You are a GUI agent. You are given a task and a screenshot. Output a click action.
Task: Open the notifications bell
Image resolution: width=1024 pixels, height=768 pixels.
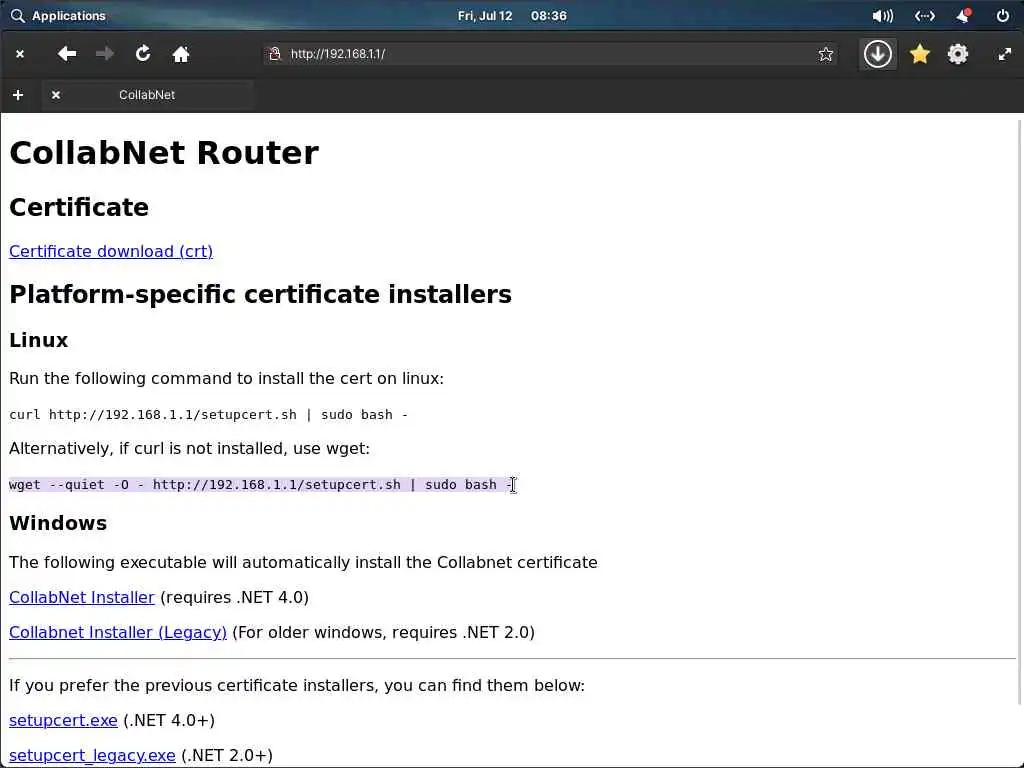click(963, 16)
